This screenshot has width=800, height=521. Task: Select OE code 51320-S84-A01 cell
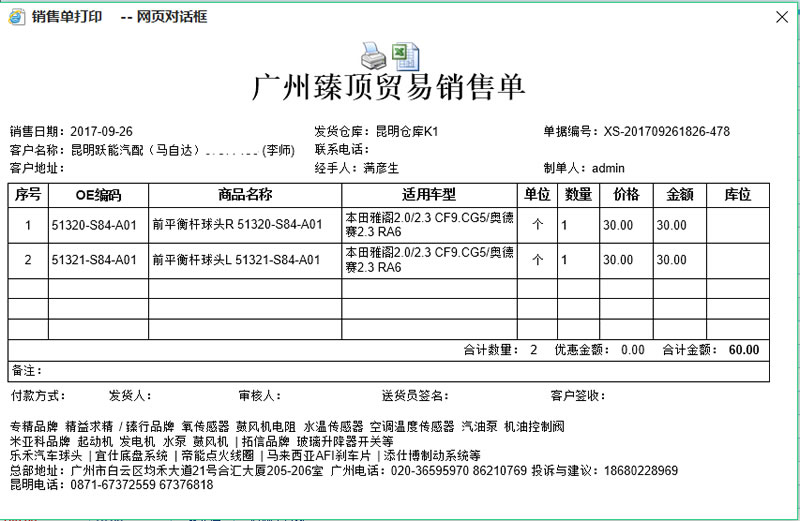click(x=98, y=225)
